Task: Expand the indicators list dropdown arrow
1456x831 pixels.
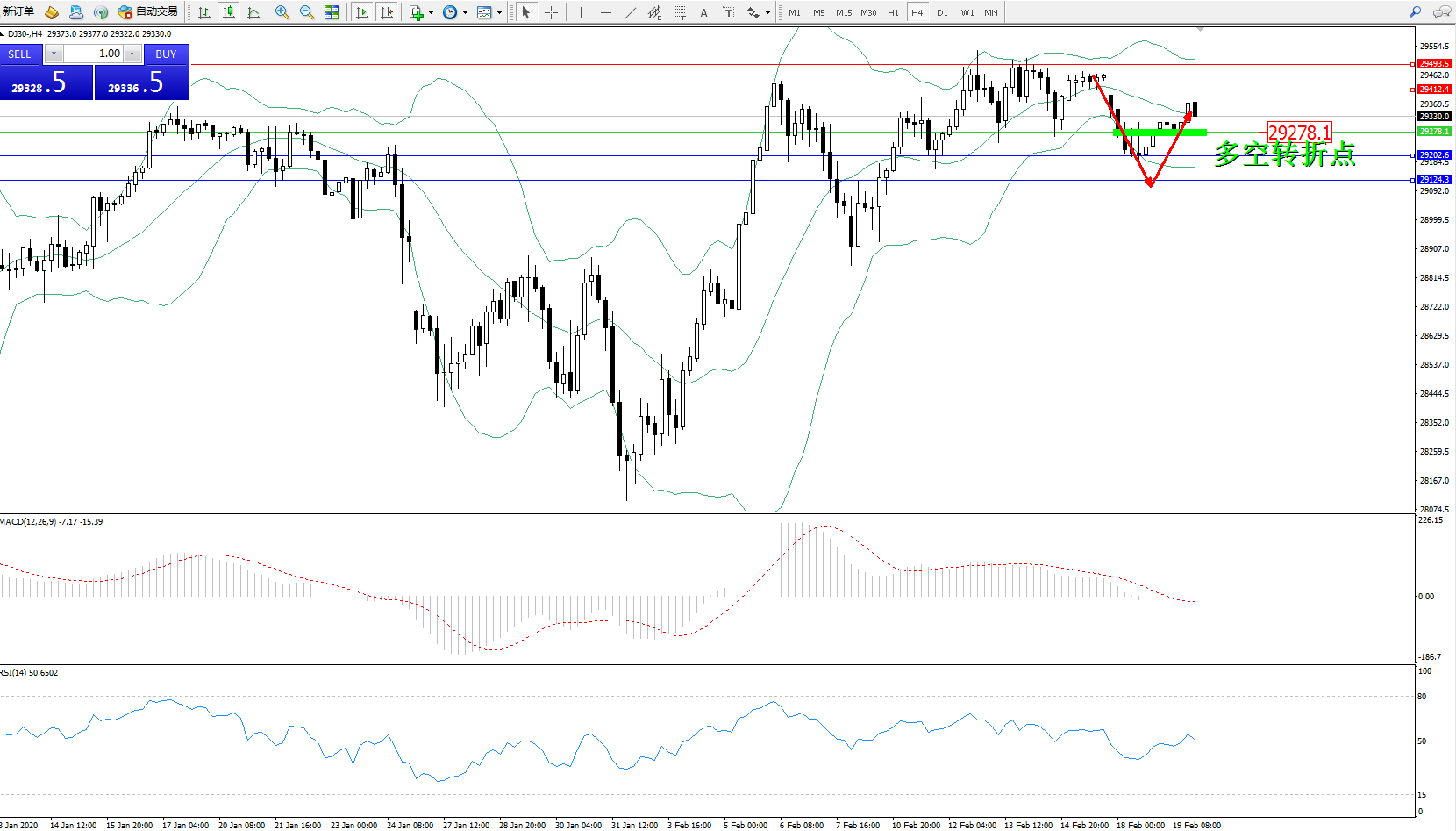Action: [x=431, y=12]
